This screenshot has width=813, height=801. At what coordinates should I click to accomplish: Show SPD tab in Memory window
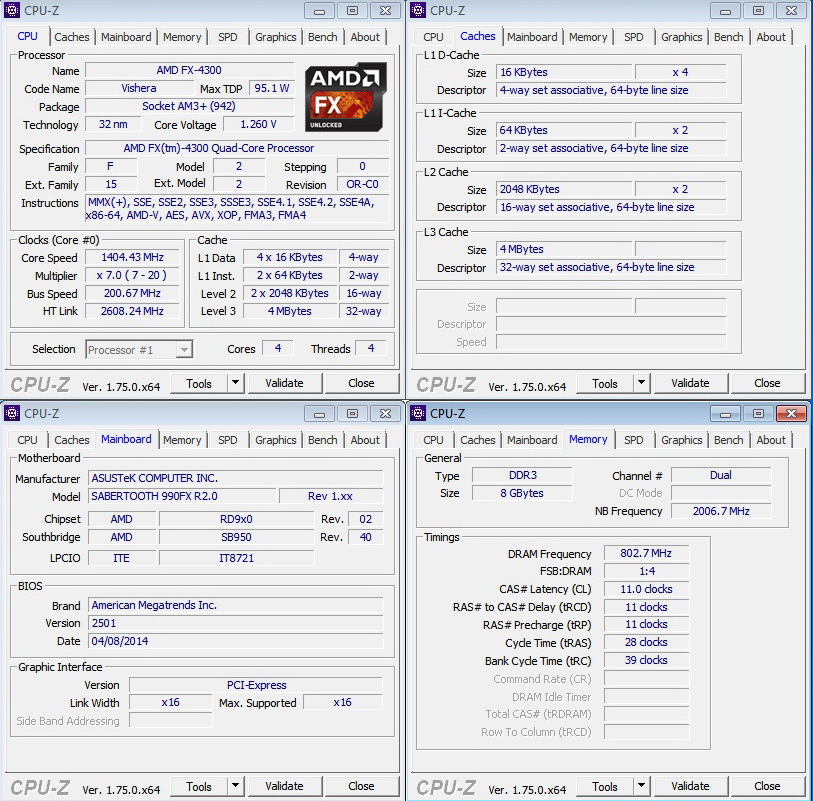coord(634,440)
